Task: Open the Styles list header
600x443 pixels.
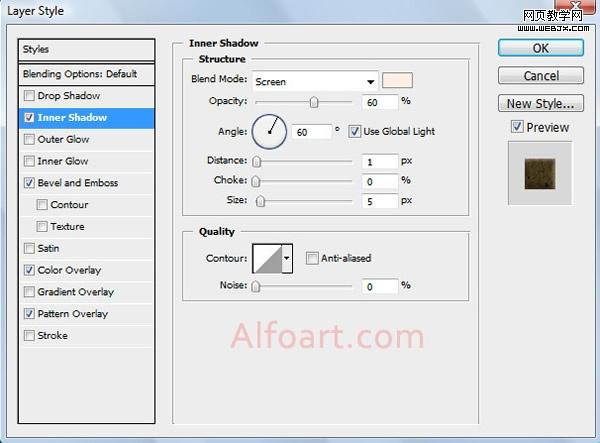Action: (87, 49)
